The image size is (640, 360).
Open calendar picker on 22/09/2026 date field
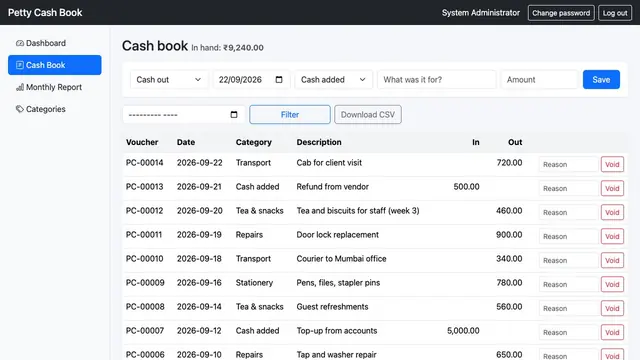tap(279, 80)
